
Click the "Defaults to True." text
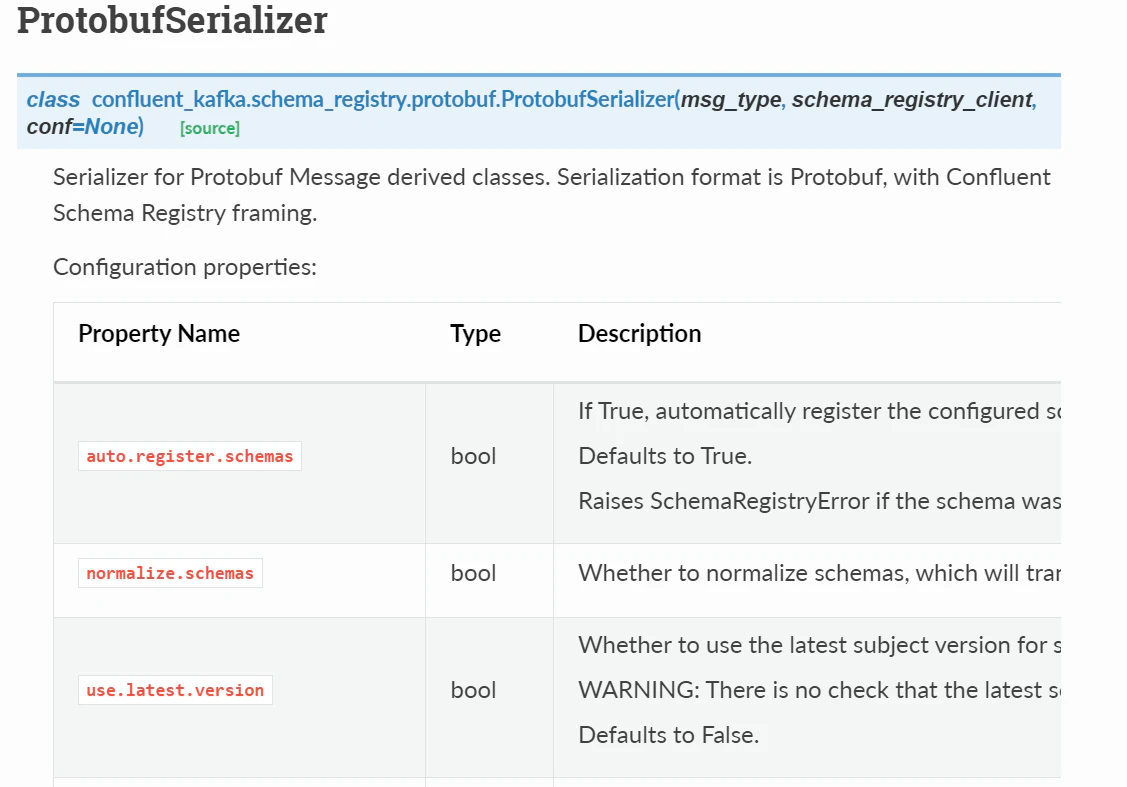coord(665,456)
